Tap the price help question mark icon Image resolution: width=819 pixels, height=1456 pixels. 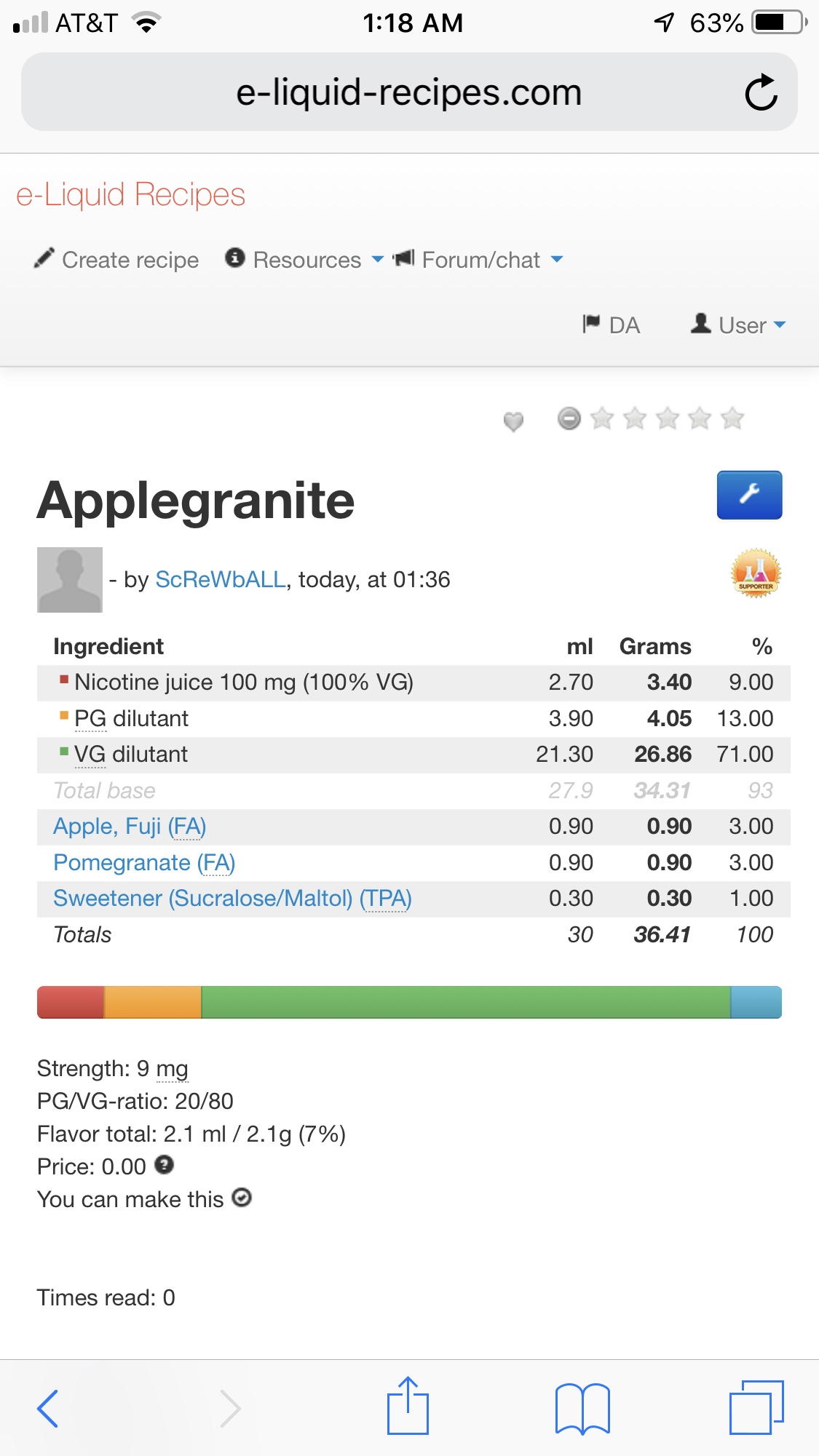tap(165, 1165)
